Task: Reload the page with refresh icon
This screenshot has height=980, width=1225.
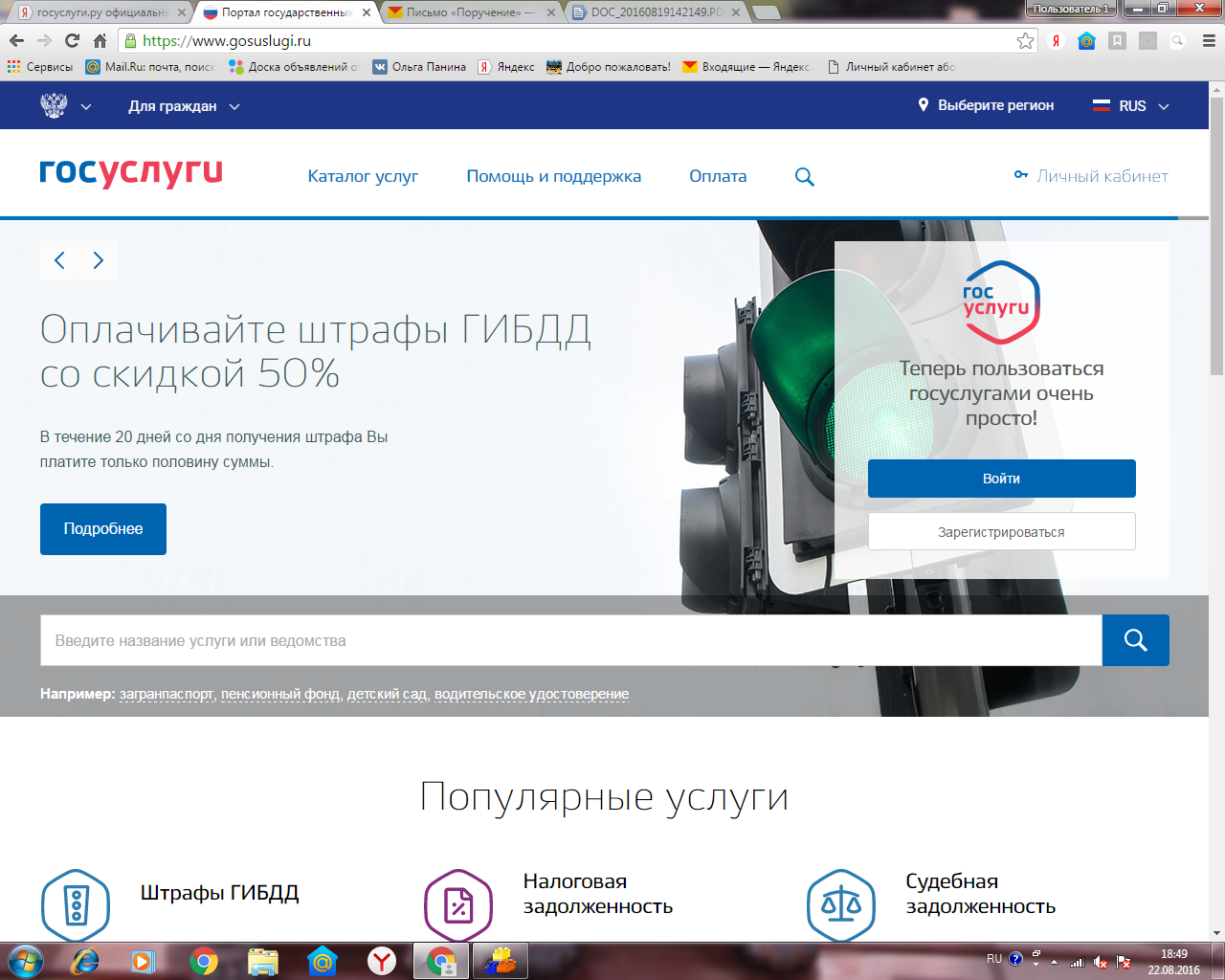Action: pos(72,41)
